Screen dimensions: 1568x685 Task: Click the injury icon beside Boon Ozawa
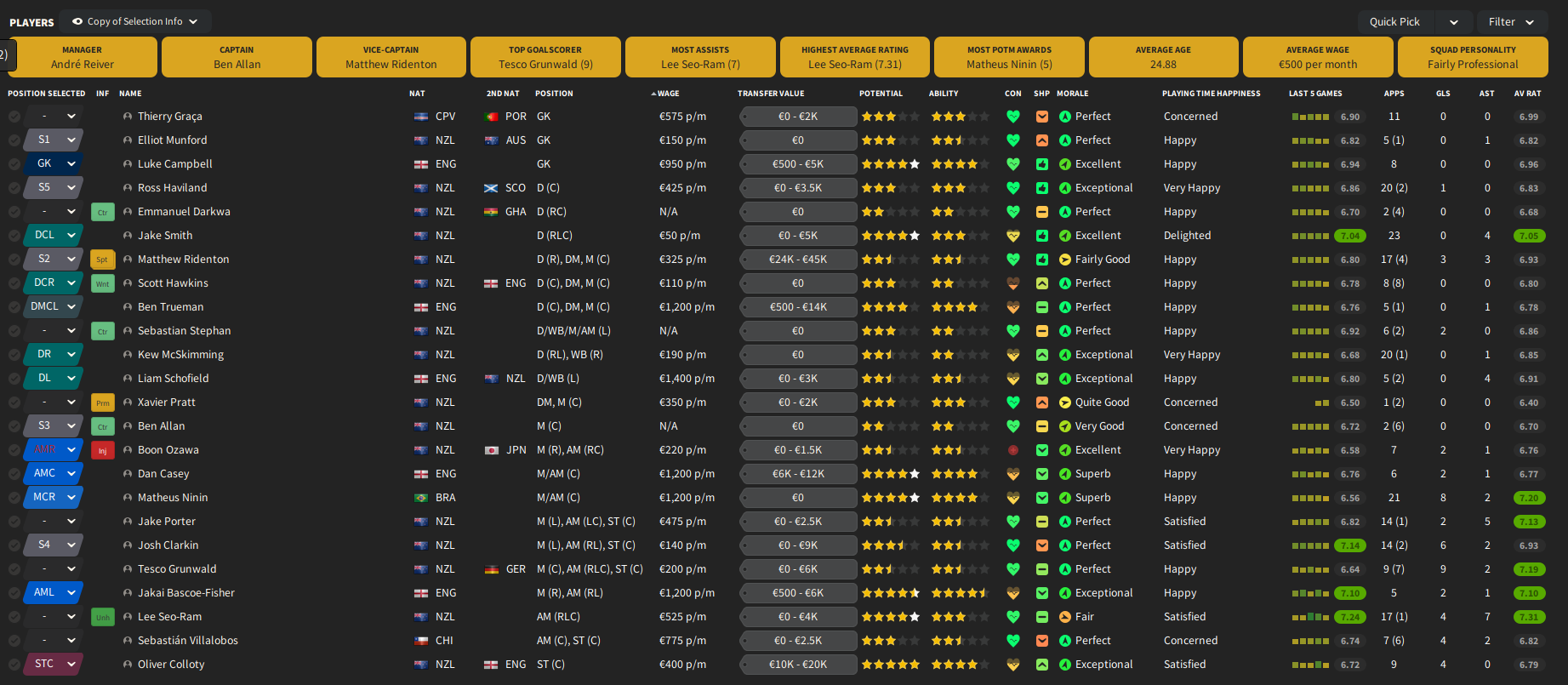click(102, 450)
